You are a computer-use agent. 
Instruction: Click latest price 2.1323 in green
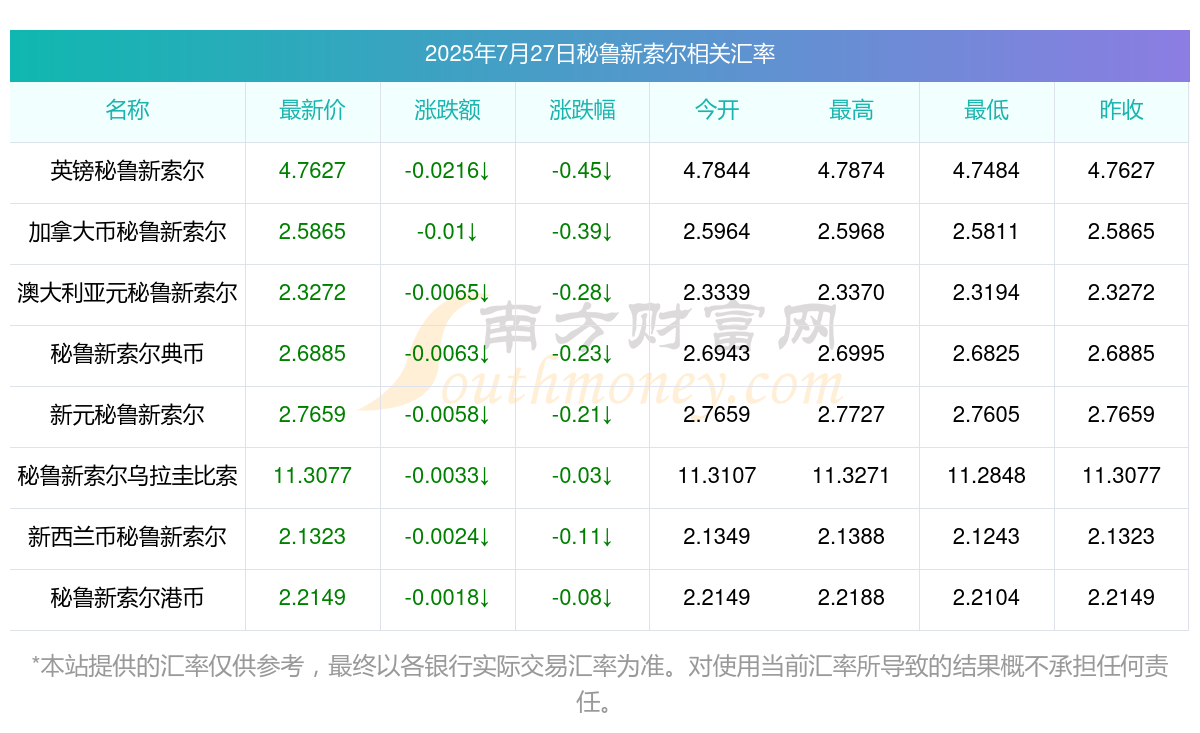(312, 537)
